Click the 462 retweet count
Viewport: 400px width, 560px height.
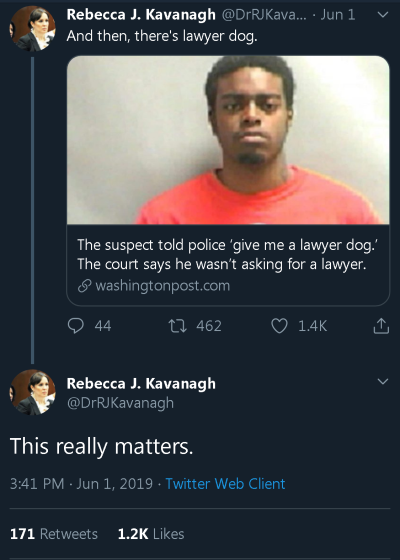pos(209,326)
